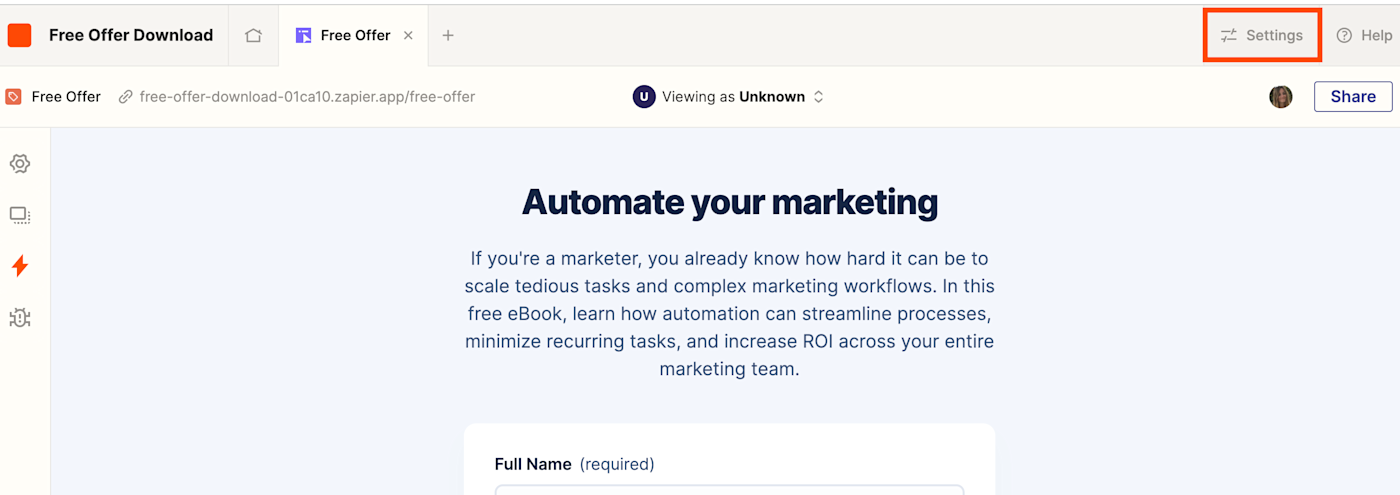
Task: Click the Full Name (required) label
Action: [575, 464]
